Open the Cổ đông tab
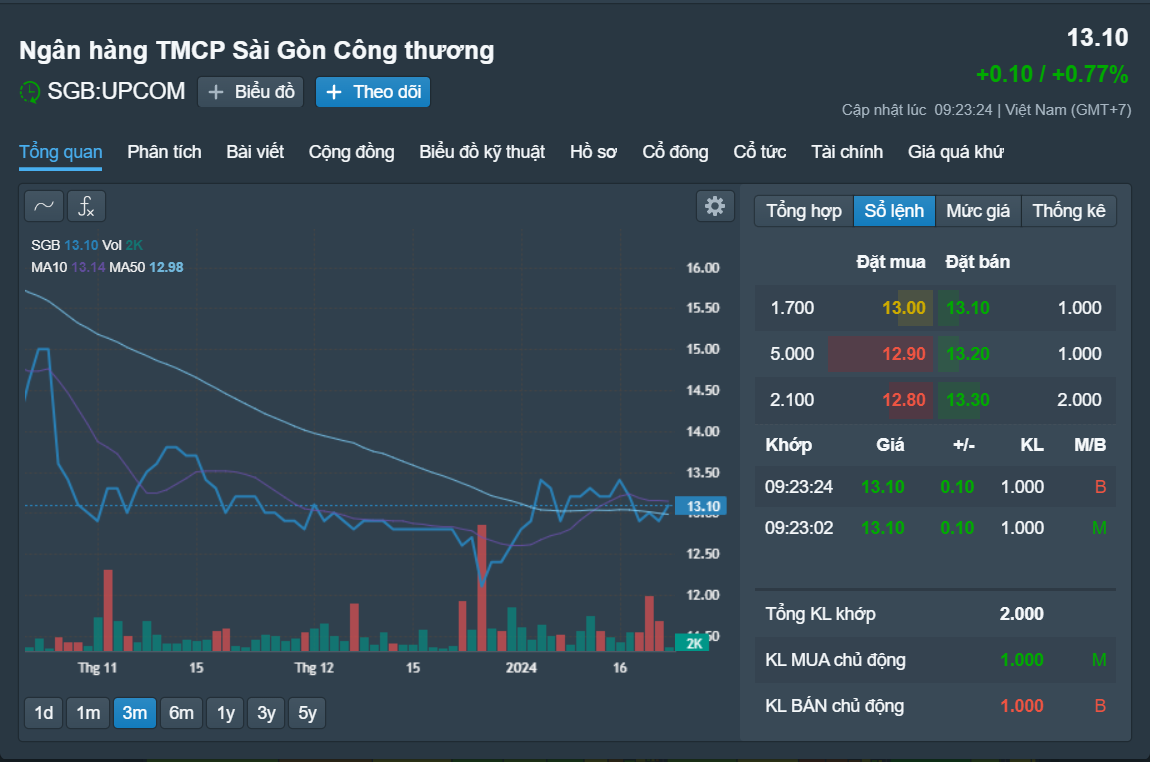Viewport: 1150px width, 762px height. 675,152
